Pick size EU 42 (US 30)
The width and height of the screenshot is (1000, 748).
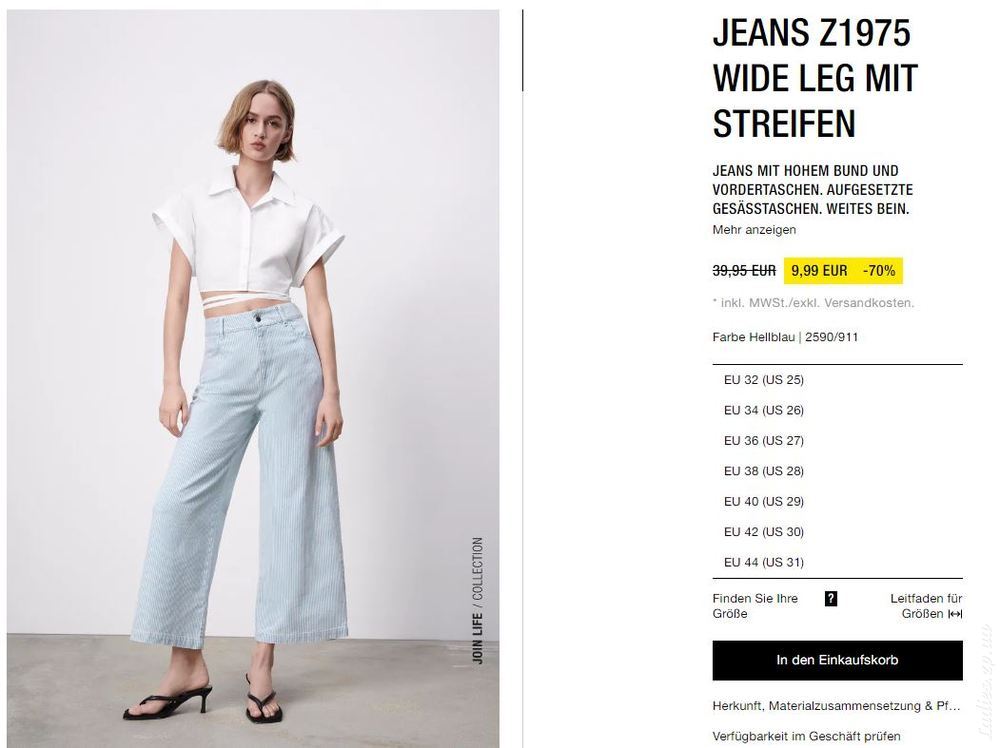(x=837, y=532)
